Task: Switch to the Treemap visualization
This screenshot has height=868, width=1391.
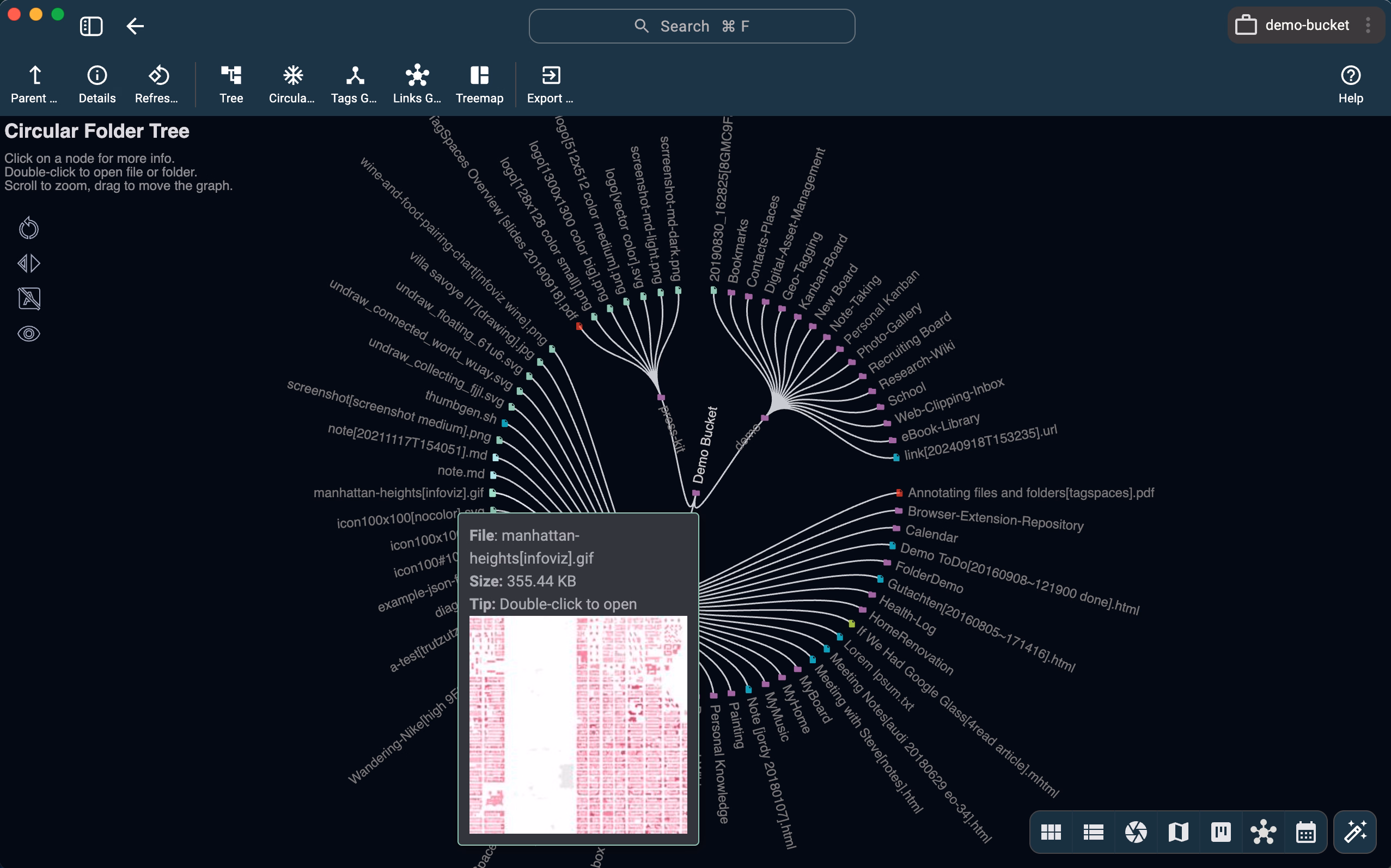Action: (x=480, y=84)
